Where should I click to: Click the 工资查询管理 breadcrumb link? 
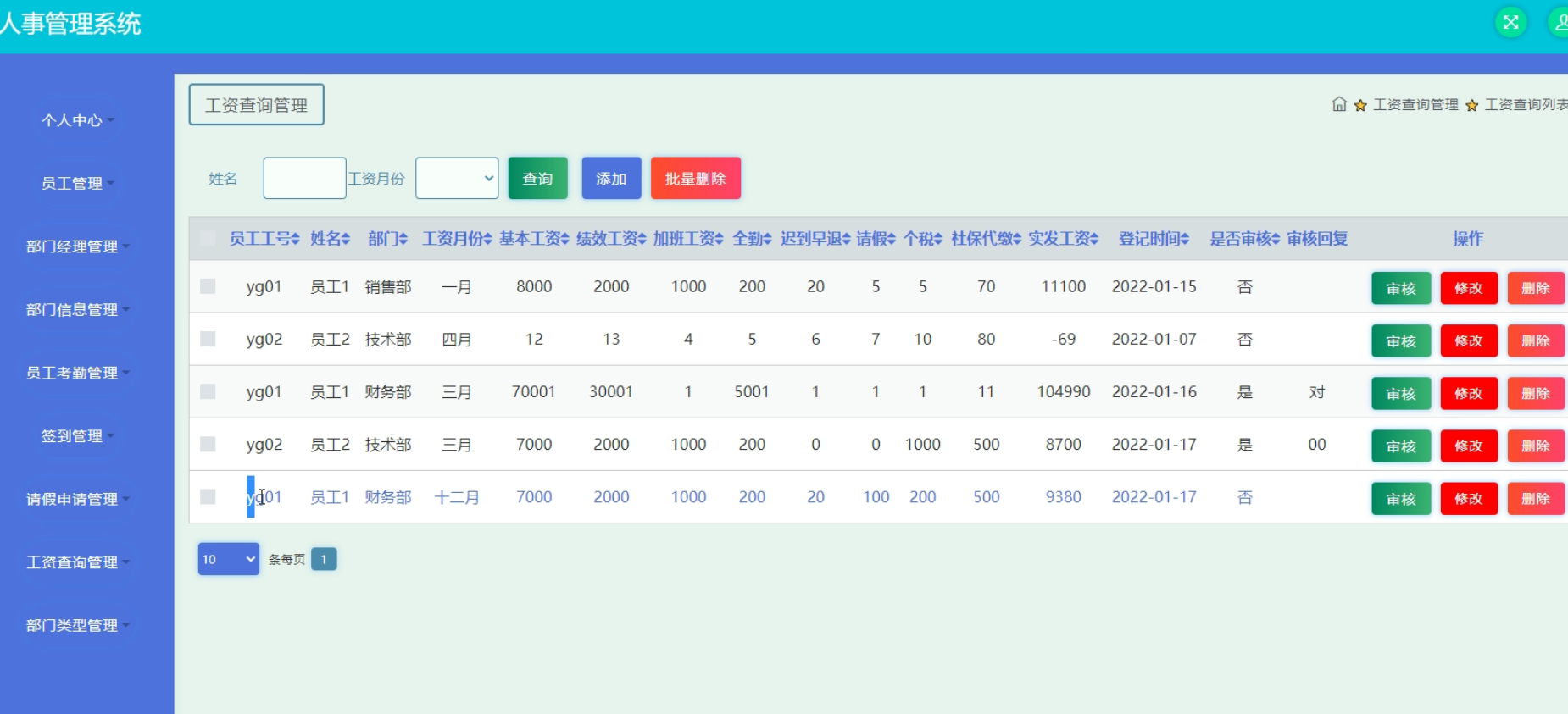pyautogui.click(x=1415, y=104)
